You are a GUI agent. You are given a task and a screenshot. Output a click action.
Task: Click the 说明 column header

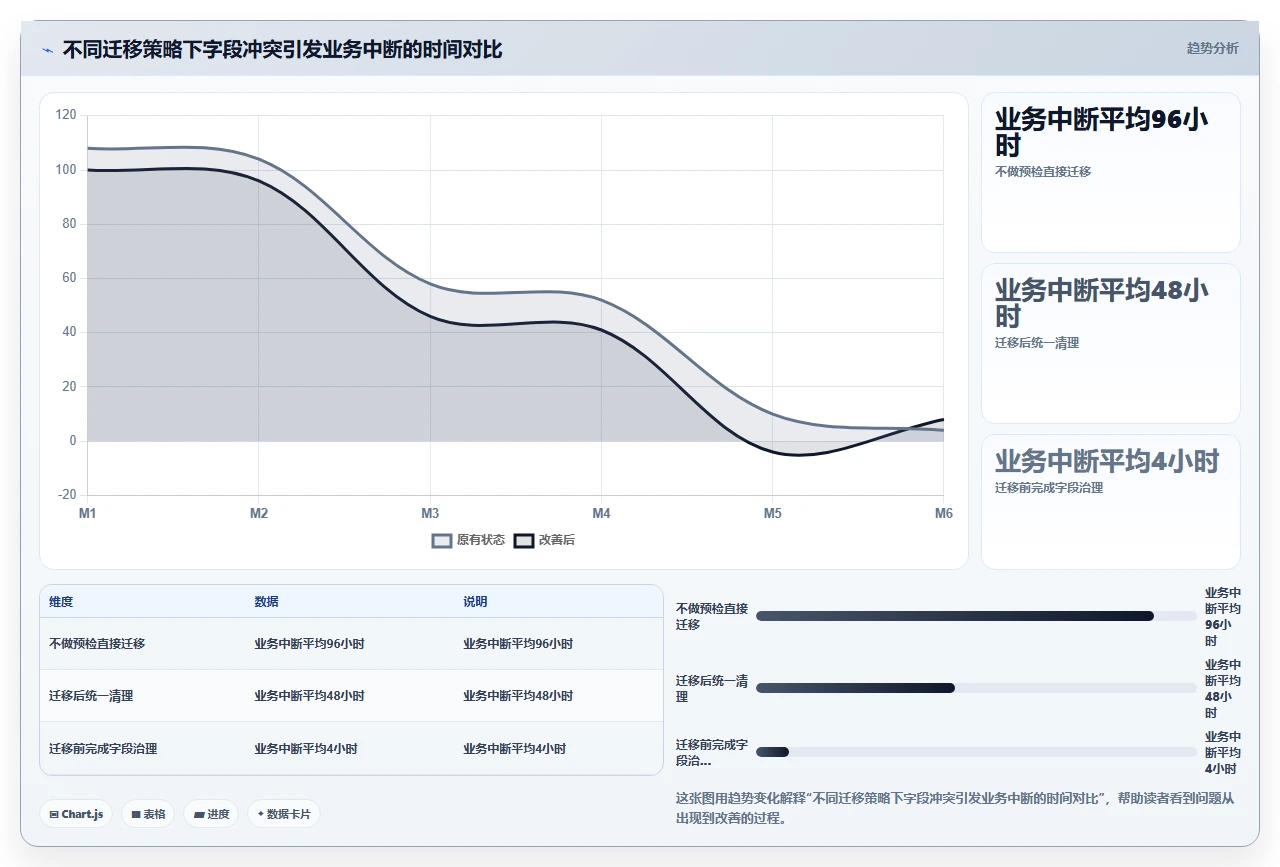coord(475,602)
